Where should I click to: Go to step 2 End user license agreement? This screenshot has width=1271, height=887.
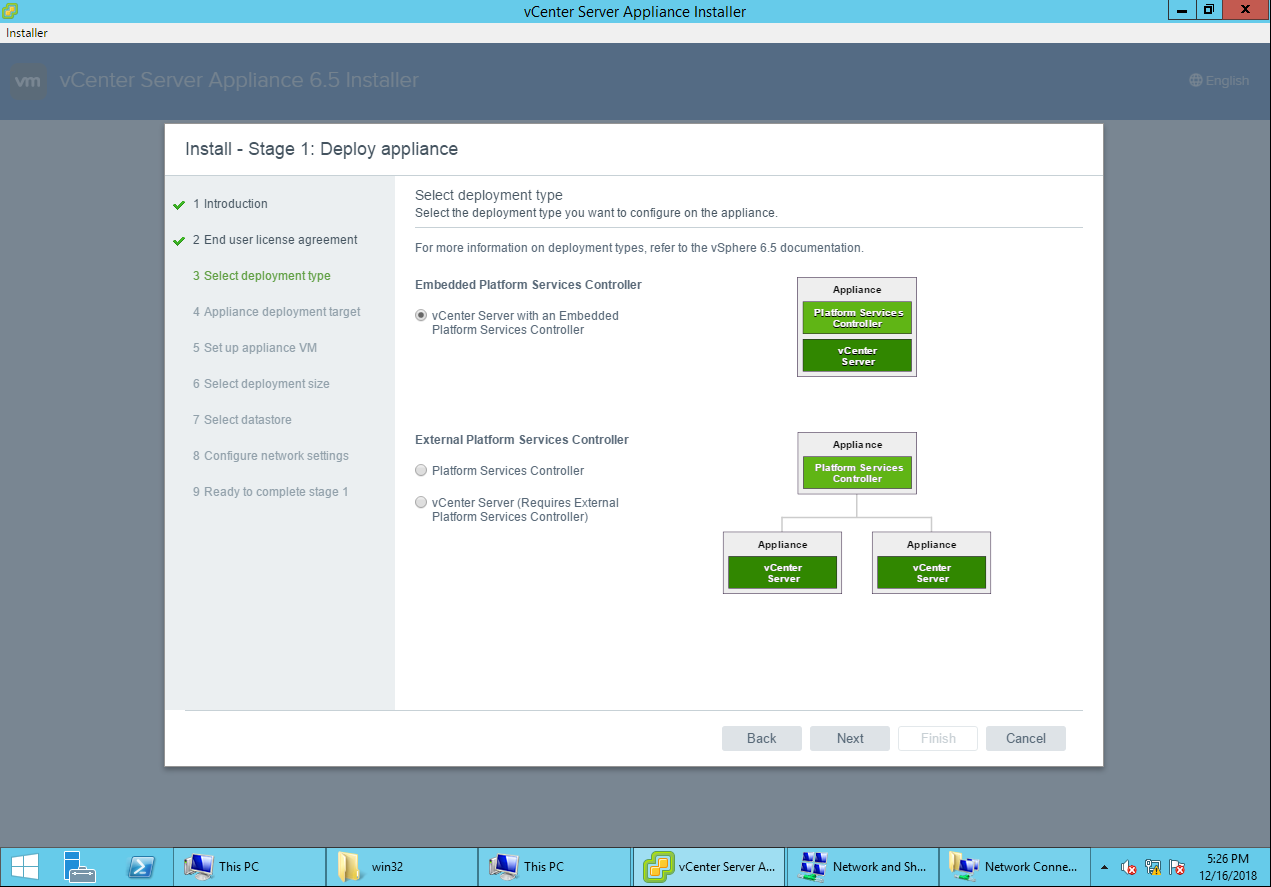coord(275,240)
